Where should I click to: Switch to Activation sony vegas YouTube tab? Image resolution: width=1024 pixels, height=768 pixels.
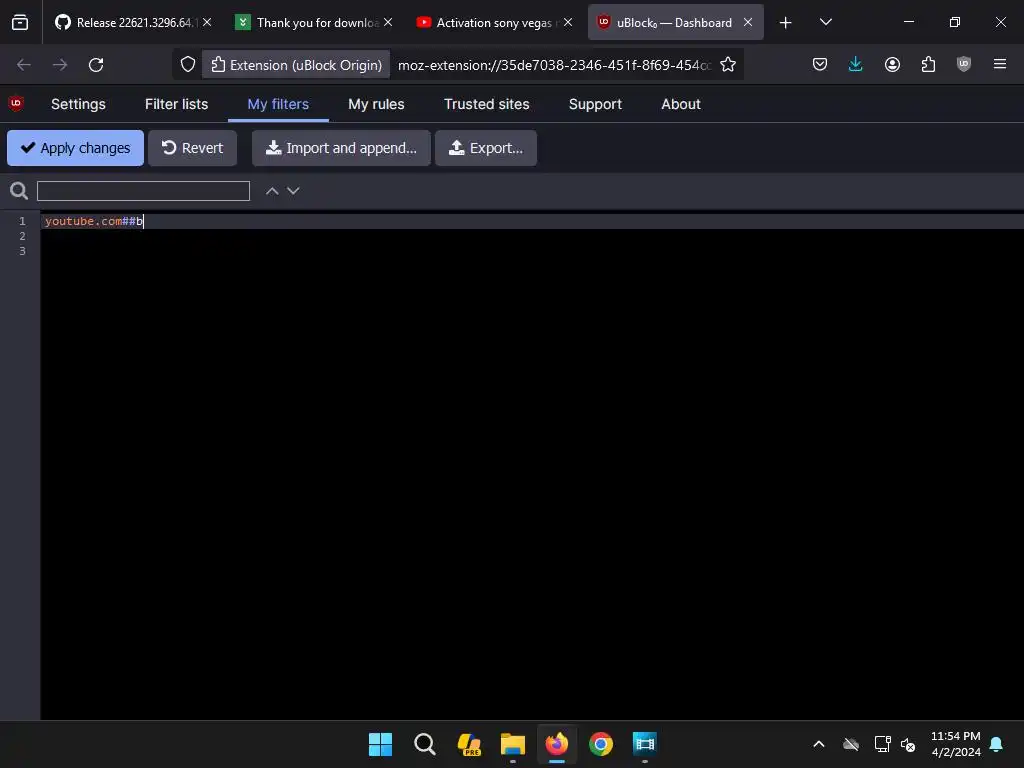(487, 22)
